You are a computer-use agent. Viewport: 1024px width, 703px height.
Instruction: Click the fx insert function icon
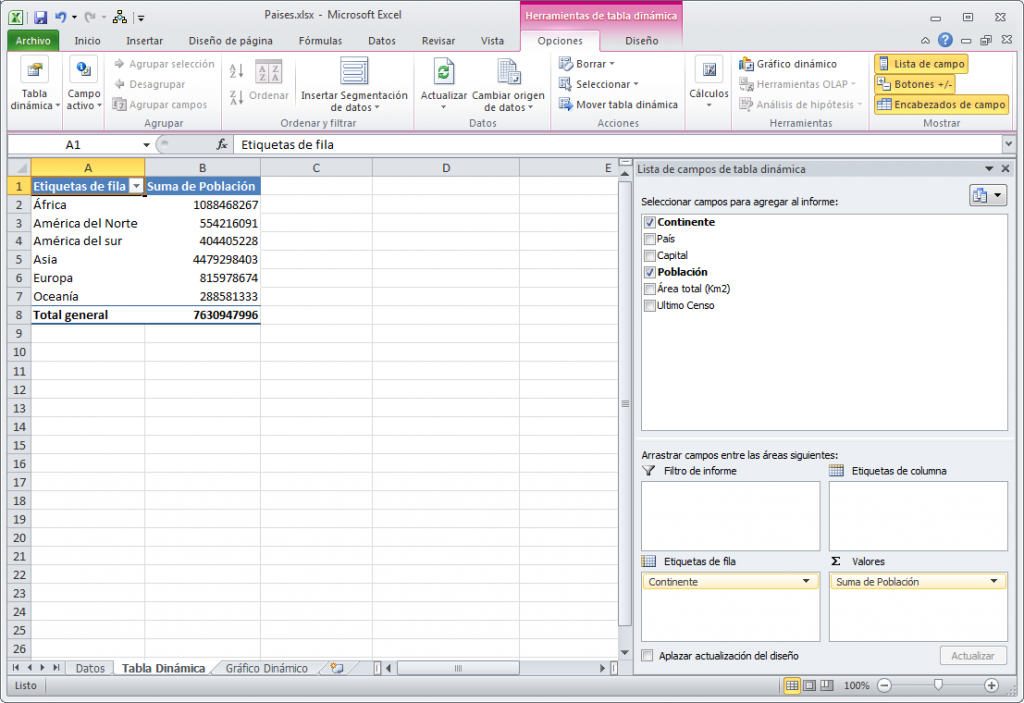click(222, 144)
